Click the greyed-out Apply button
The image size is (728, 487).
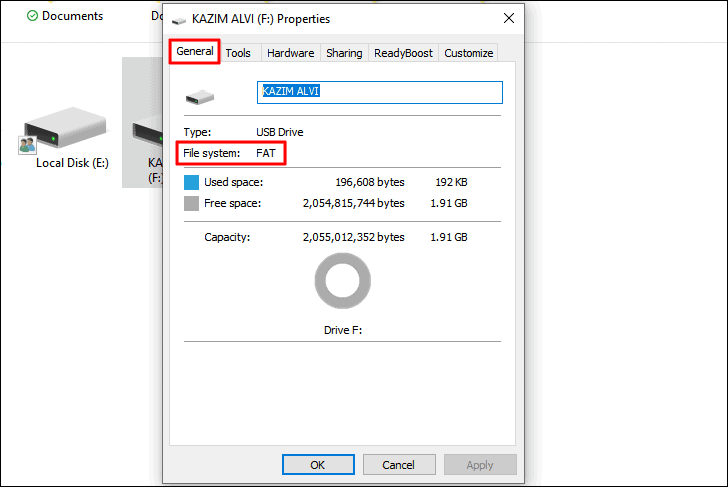480,465
